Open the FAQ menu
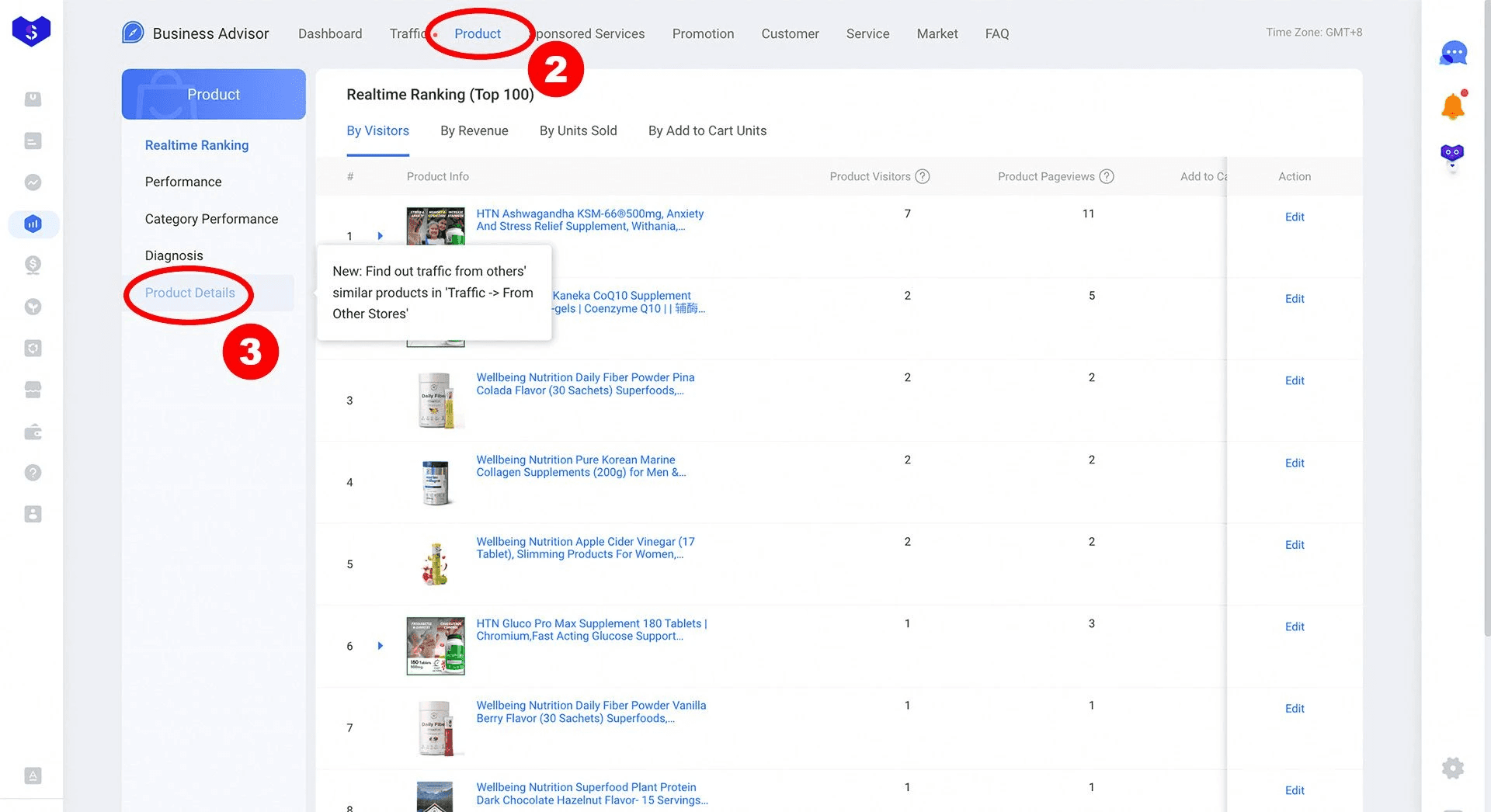The width and height of the screenshot is (1491, 812). coord(997,33)
